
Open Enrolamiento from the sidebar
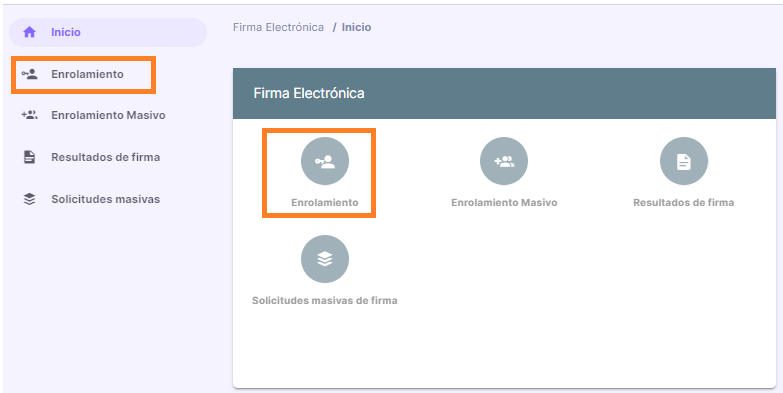point(87,74)
